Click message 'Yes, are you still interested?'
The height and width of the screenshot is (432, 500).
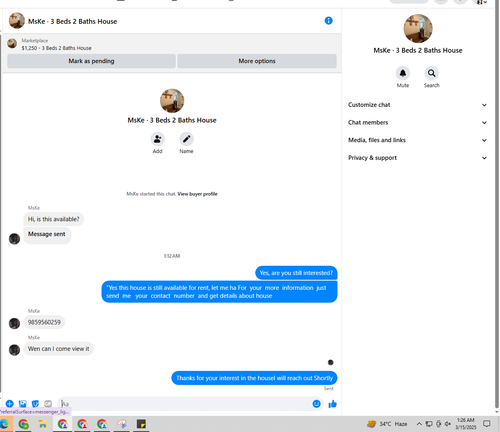coord(296,273)
